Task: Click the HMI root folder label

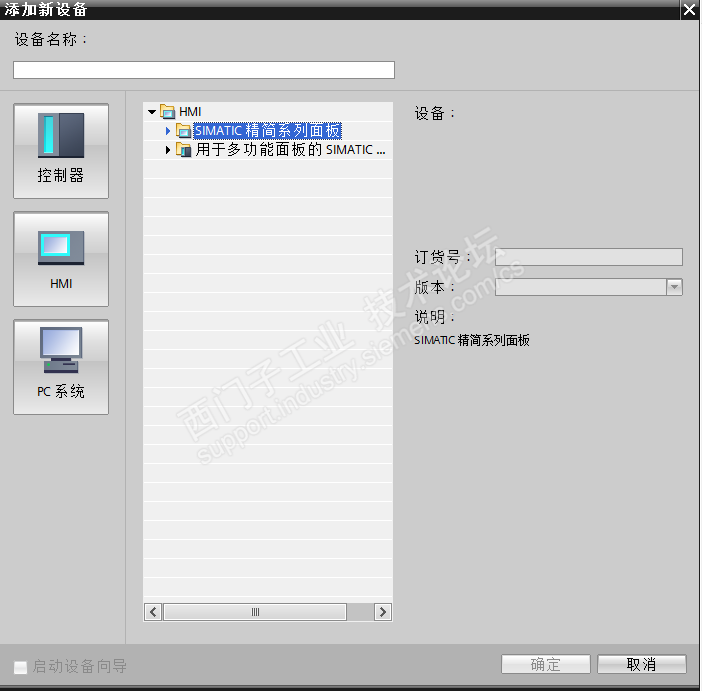Action: pyautogui.click(x=190, y=112)
